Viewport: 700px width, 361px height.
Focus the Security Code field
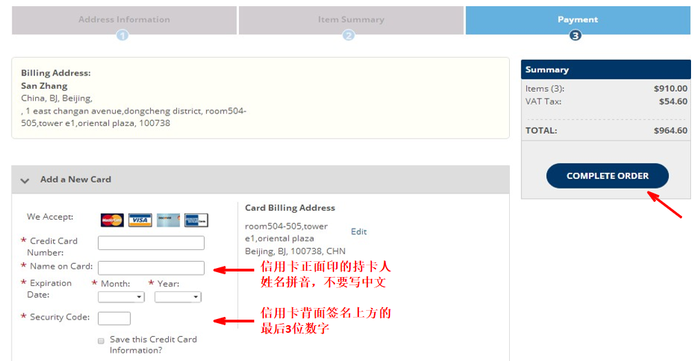tap(114, 319)
